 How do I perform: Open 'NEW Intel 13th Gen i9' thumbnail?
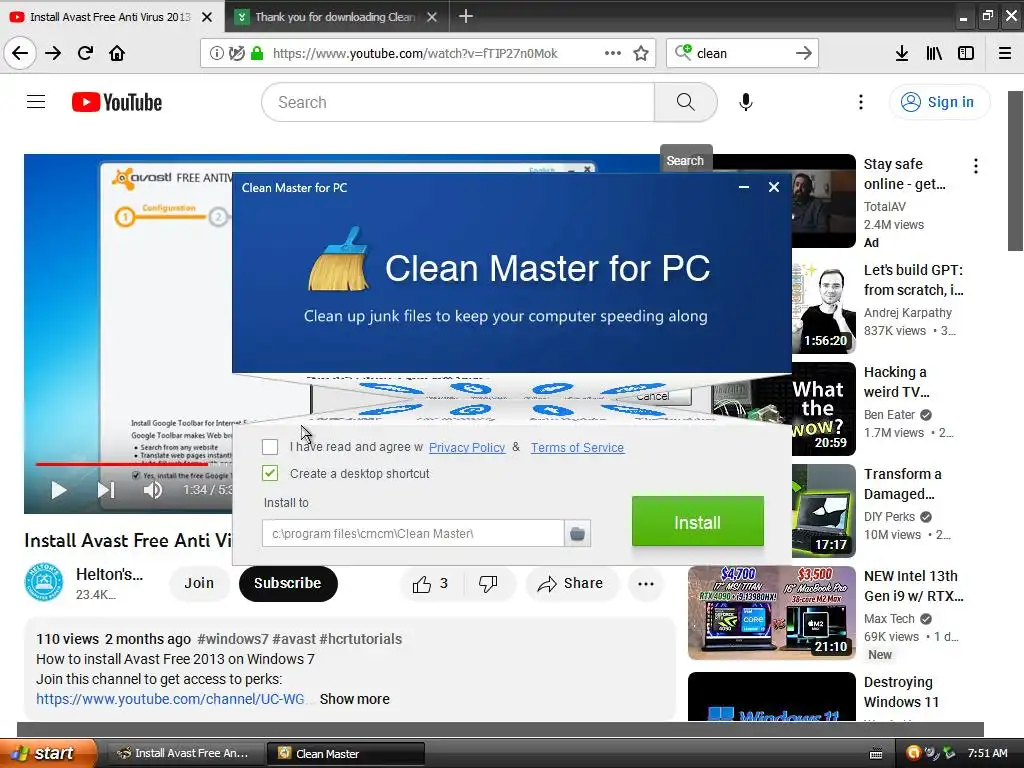(x=772, y=613)
